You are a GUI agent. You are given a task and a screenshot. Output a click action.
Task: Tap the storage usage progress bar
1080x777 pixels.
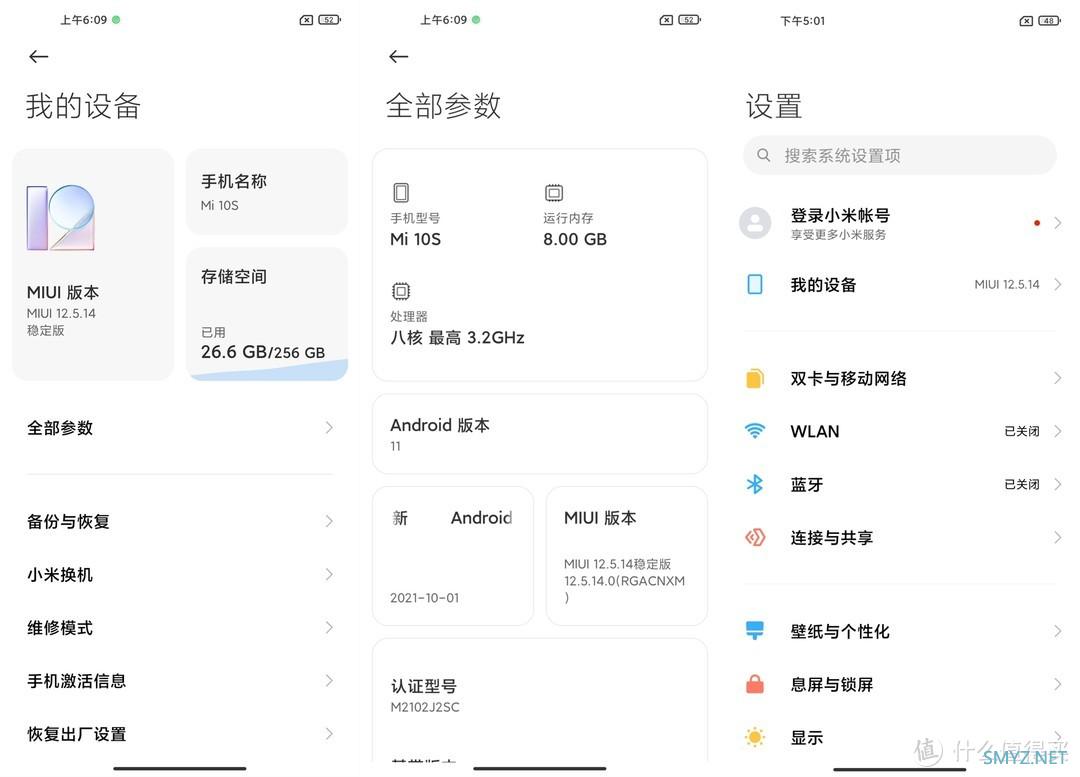tap(269, 371)
